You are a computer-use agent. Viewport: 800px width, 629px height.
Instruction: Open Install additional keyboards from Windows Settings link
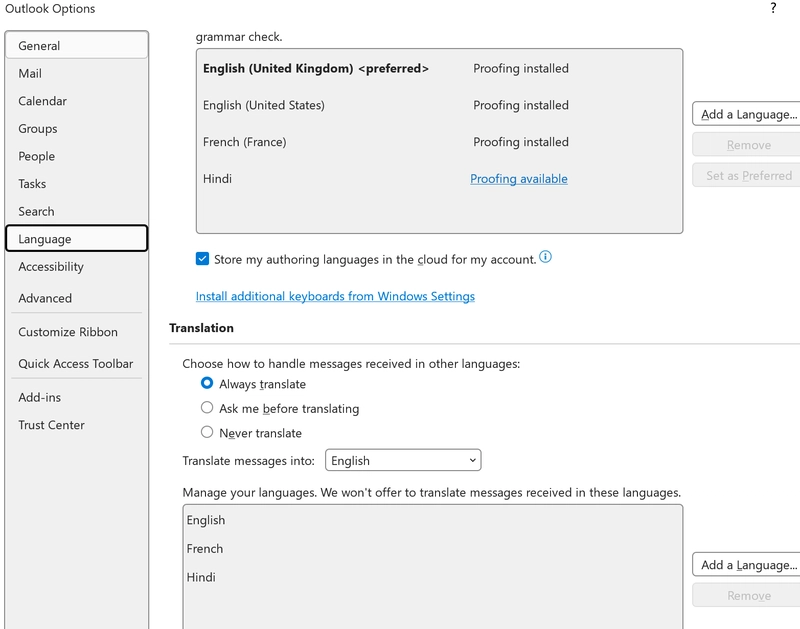(335, 297)
